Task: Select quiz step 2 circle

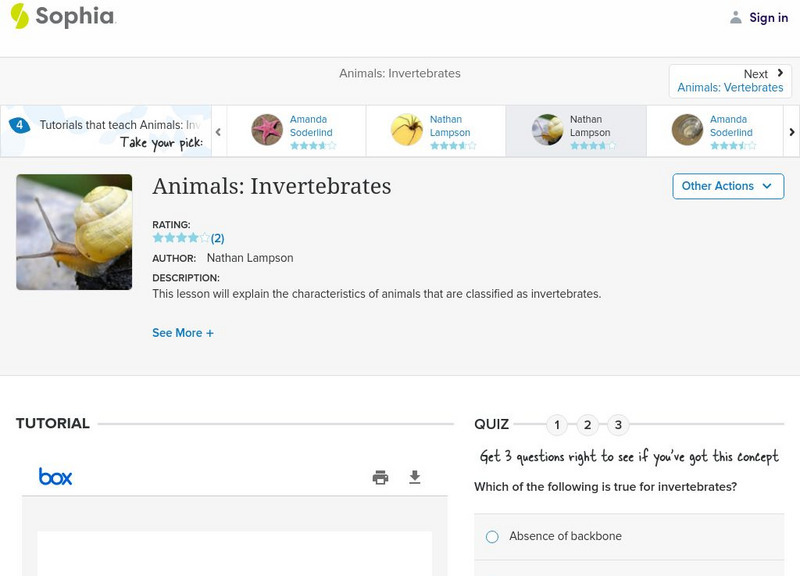Action: [x=588, y=424]
